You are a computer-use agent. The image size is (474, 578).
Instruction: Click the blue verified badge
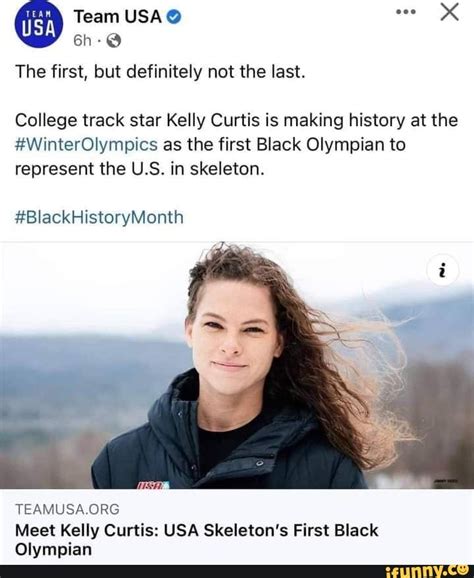pos(174,17)
